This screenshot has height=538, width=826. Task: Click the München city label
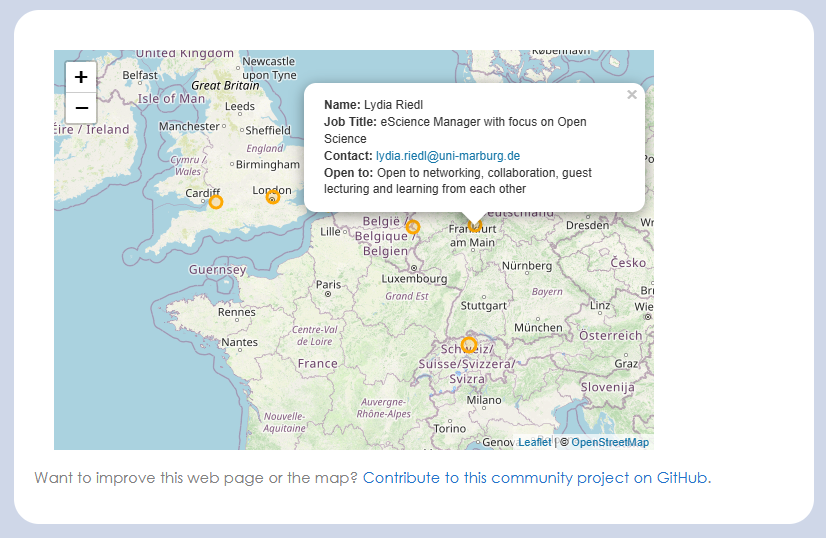point(538,328)
